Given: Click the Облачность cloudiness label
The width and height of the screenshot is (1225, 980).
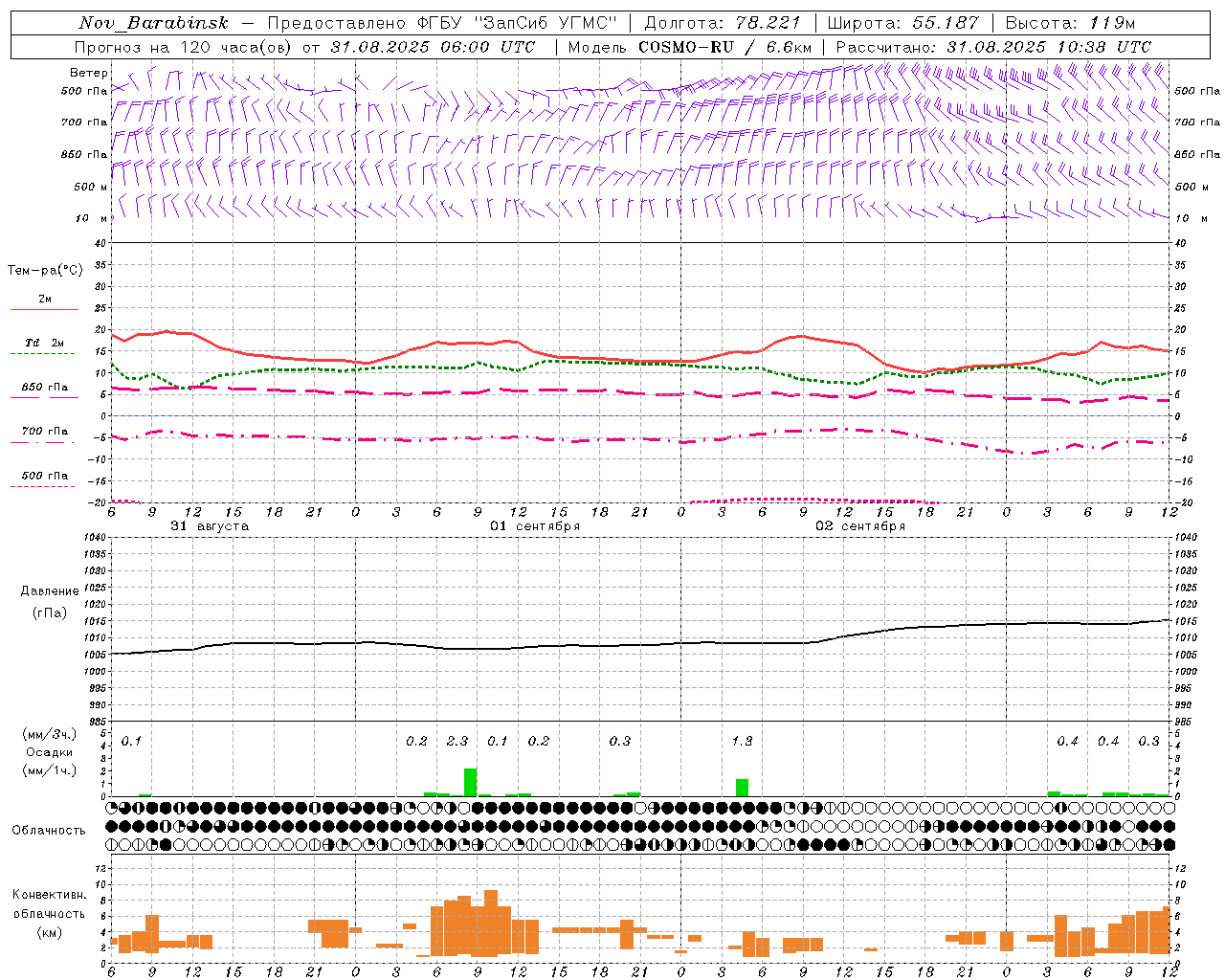Looking at the screenshot, I should point(49,831).
